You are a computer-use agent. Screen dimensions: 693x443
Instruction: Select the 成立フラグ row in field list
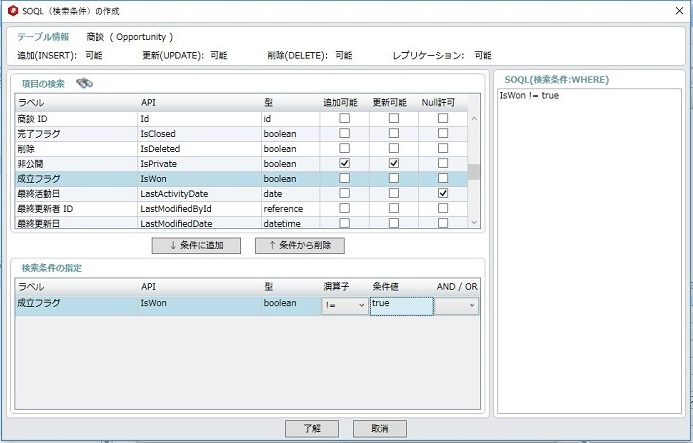[241, 179]
